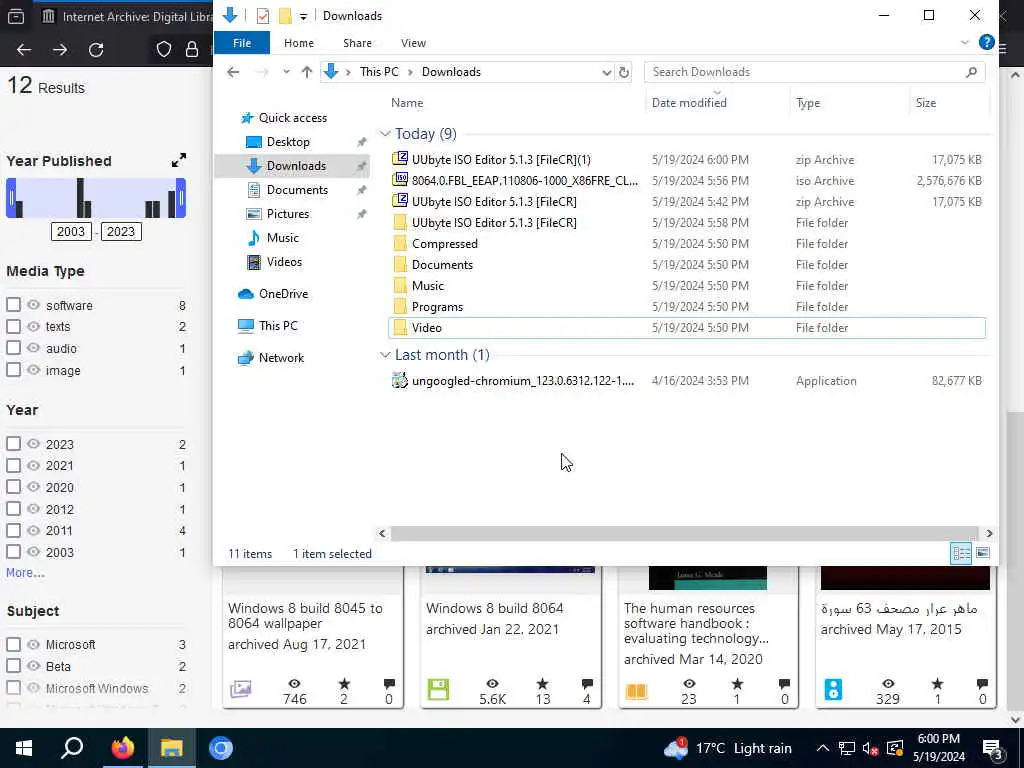The height and width of the screenshot is (768, 1024).
Task: Check the software media type checkbox
Action: pyautogui.click(x=13, y=305)
